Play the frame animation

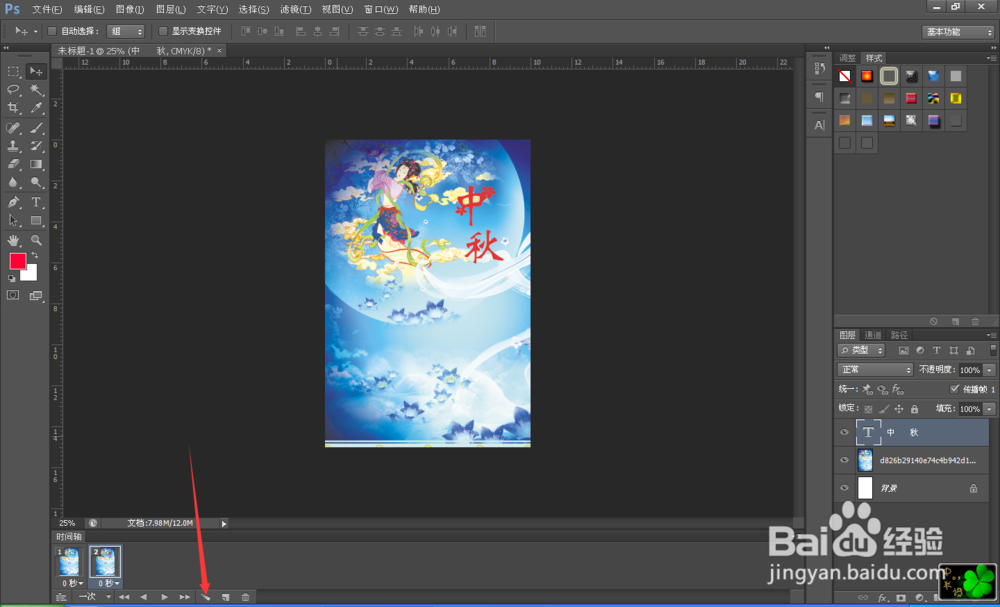(x=165, y=597)
